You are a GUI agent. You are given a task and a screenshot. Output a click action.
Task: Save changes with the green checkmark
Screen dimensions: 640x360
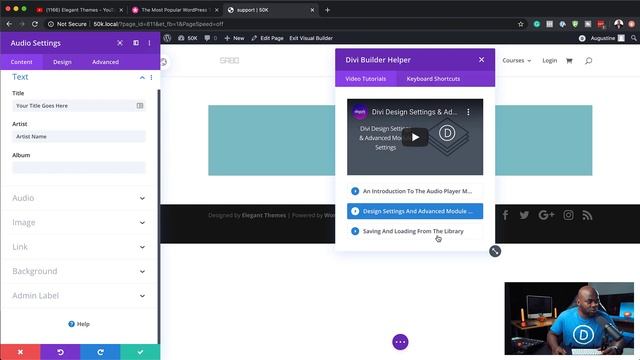pos(140,352)
